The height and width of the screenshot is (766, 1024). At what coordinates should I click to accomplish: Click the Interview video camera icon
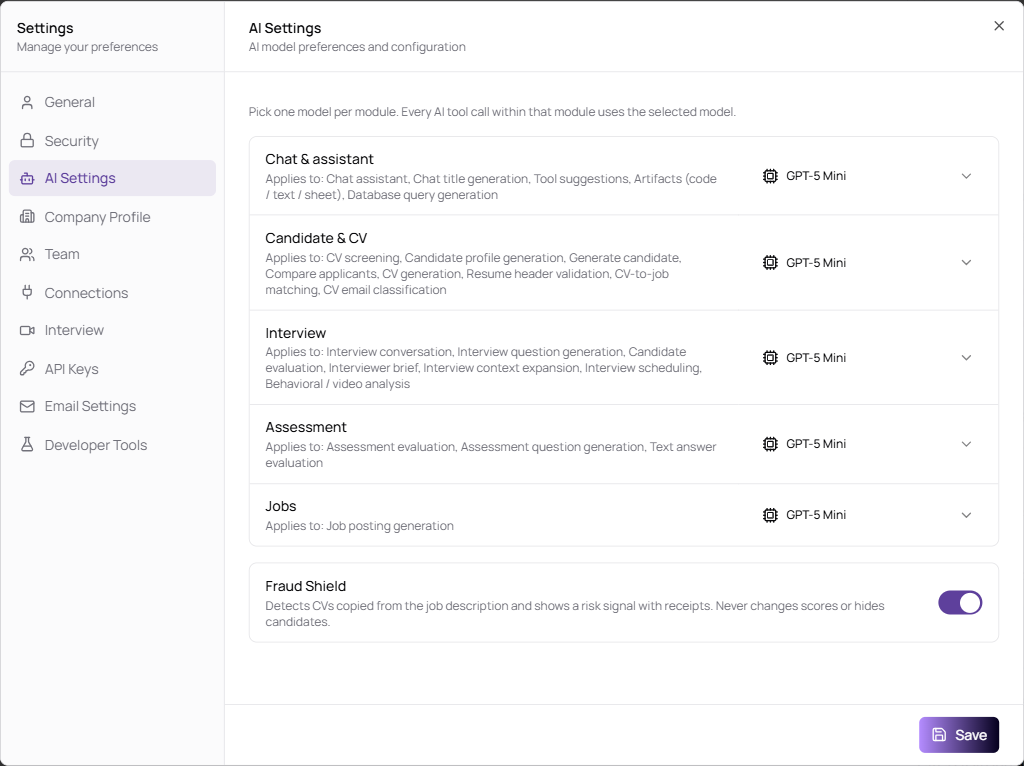click(x=27, y=330)
